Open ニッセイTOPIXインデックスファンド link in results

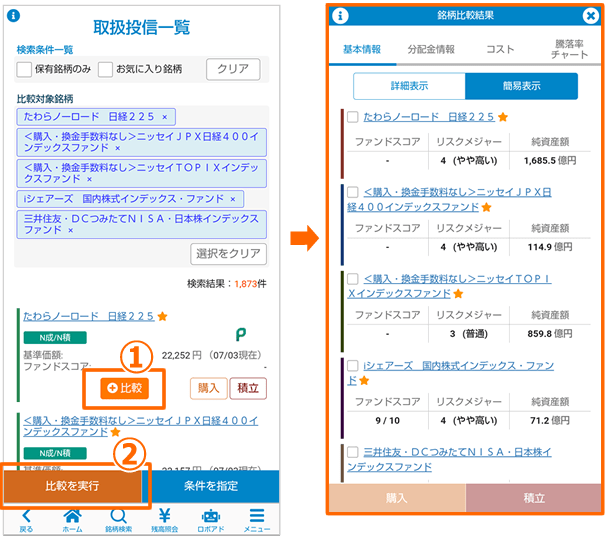[449, 286]
